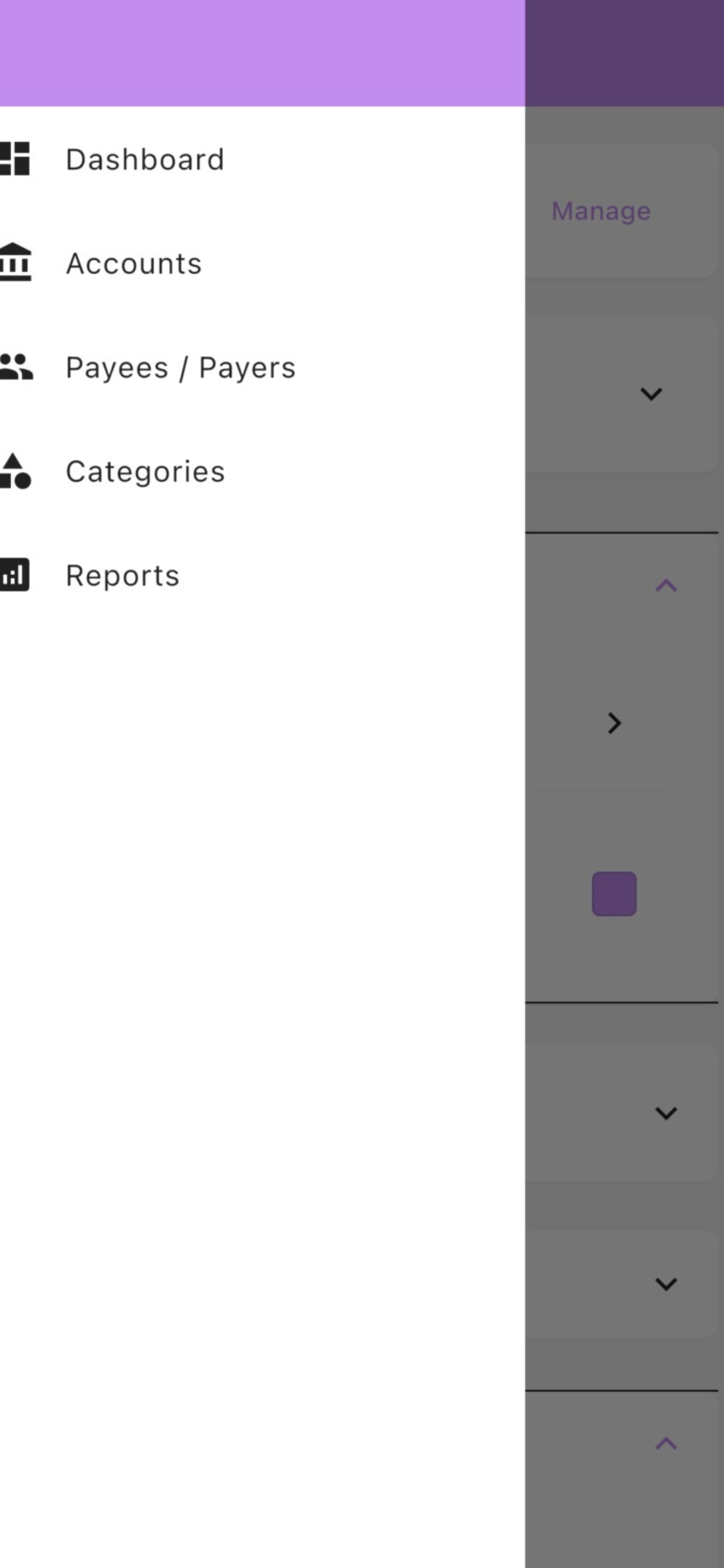The height and width of the screenshot is (1568, 724).
Task: Tap the Dashboard grid icon
Action: coord(15,159)
